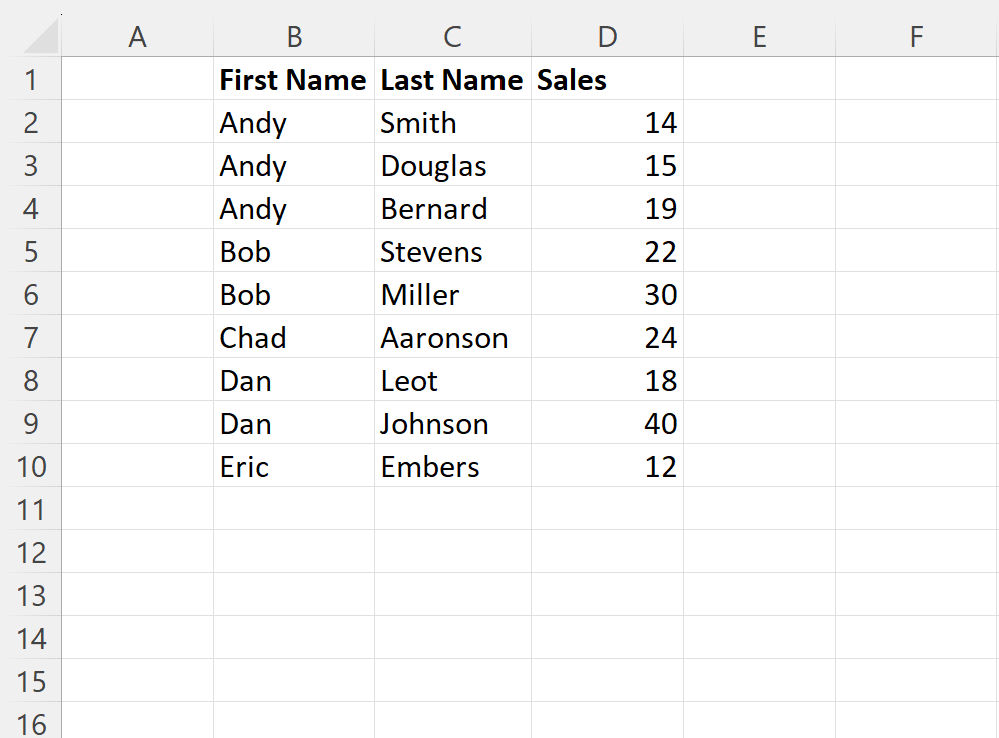Viewport: 999px width, 738px height.
Task: Select column header F
Action: pos(916,36)
